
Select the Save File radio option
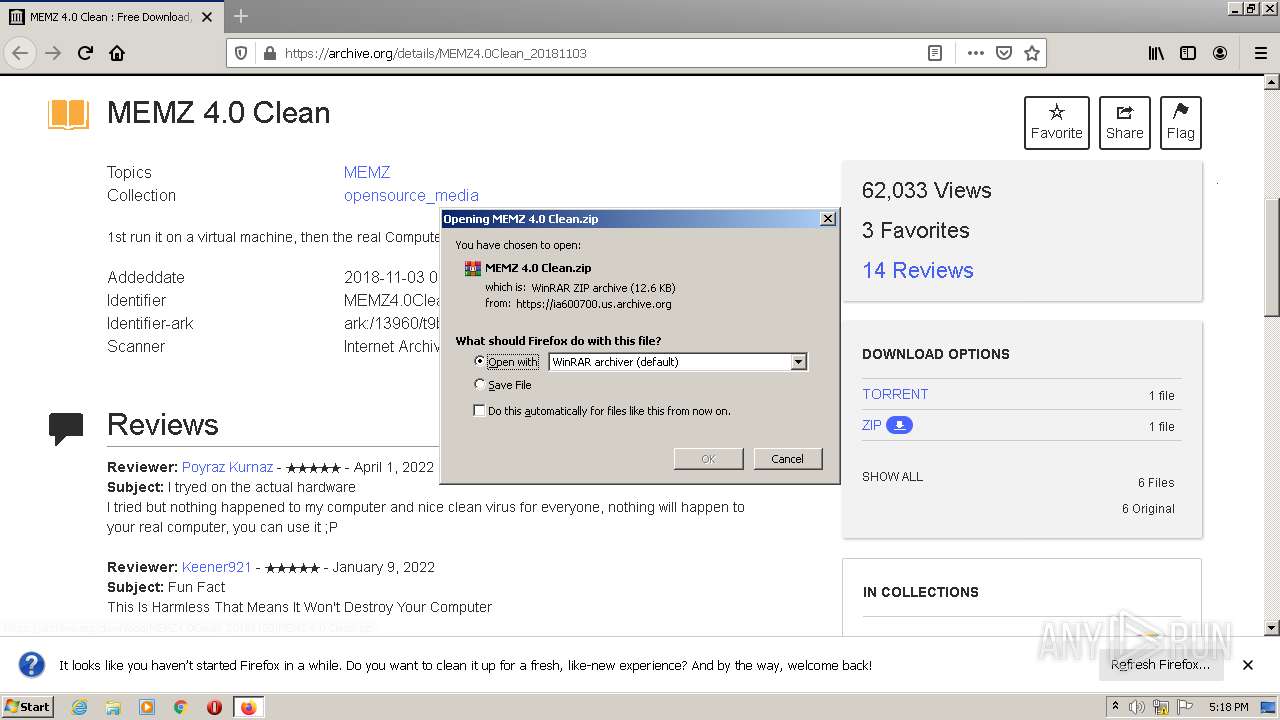pyautogui.click(x=480, y=384)
